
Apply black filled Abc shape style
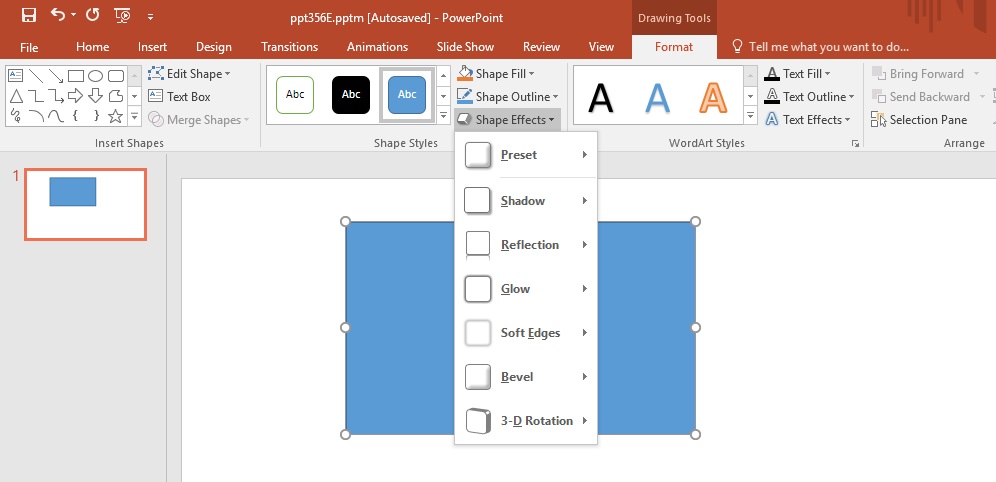click(351, 95)
